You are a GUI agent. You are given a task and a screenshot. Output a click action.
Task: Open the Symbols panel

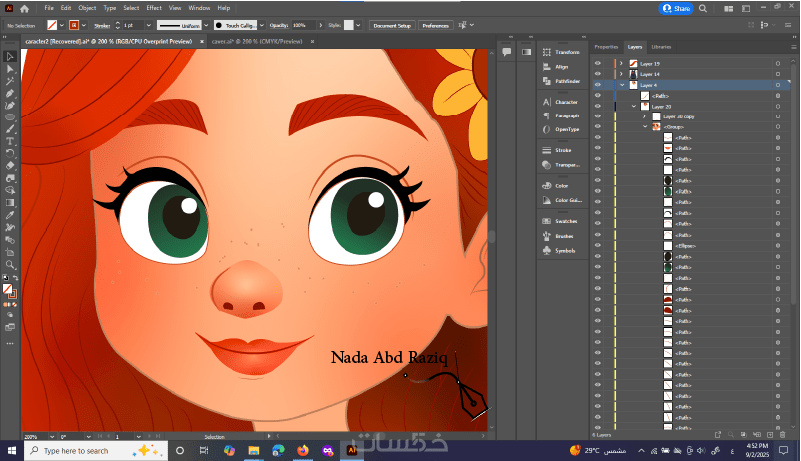click(561, 251)
